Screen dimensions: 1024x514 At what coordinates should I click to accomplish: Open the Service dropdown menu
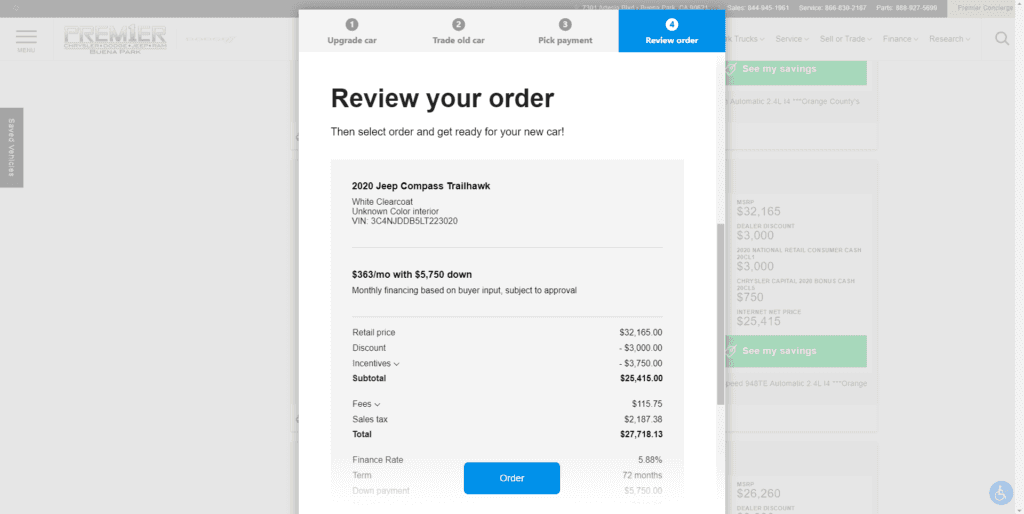[792, 39]
